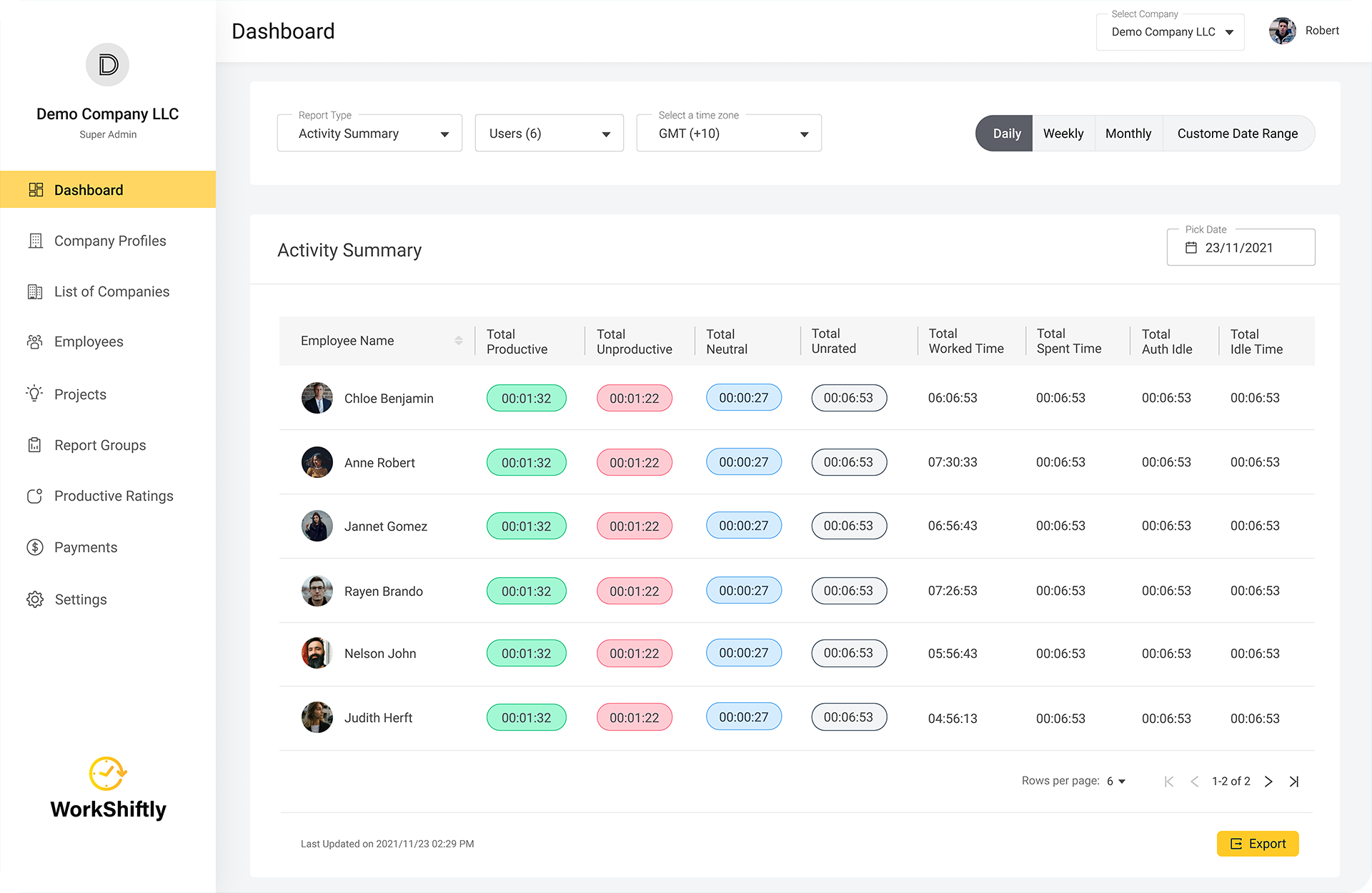Open the time zone GMT (+10) dropdown
Image resolution: width=1372 pixels, height=893 pixels.
[729, 134]
